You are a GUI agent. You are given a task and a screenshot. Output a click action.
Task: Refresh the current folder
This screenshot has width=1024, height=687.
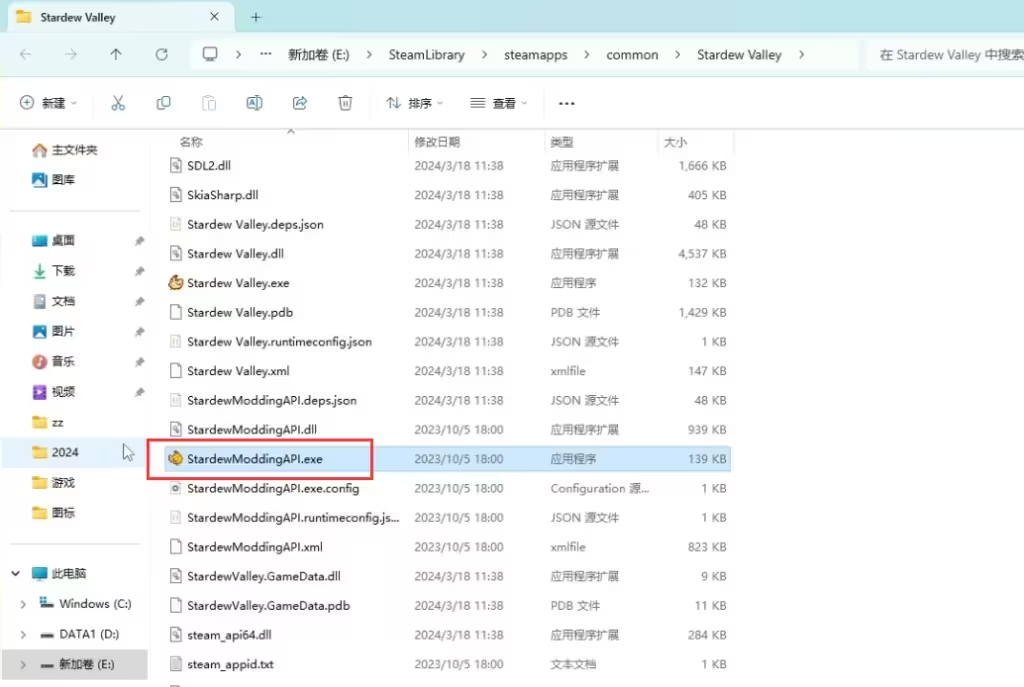click(x=161, y=54)
